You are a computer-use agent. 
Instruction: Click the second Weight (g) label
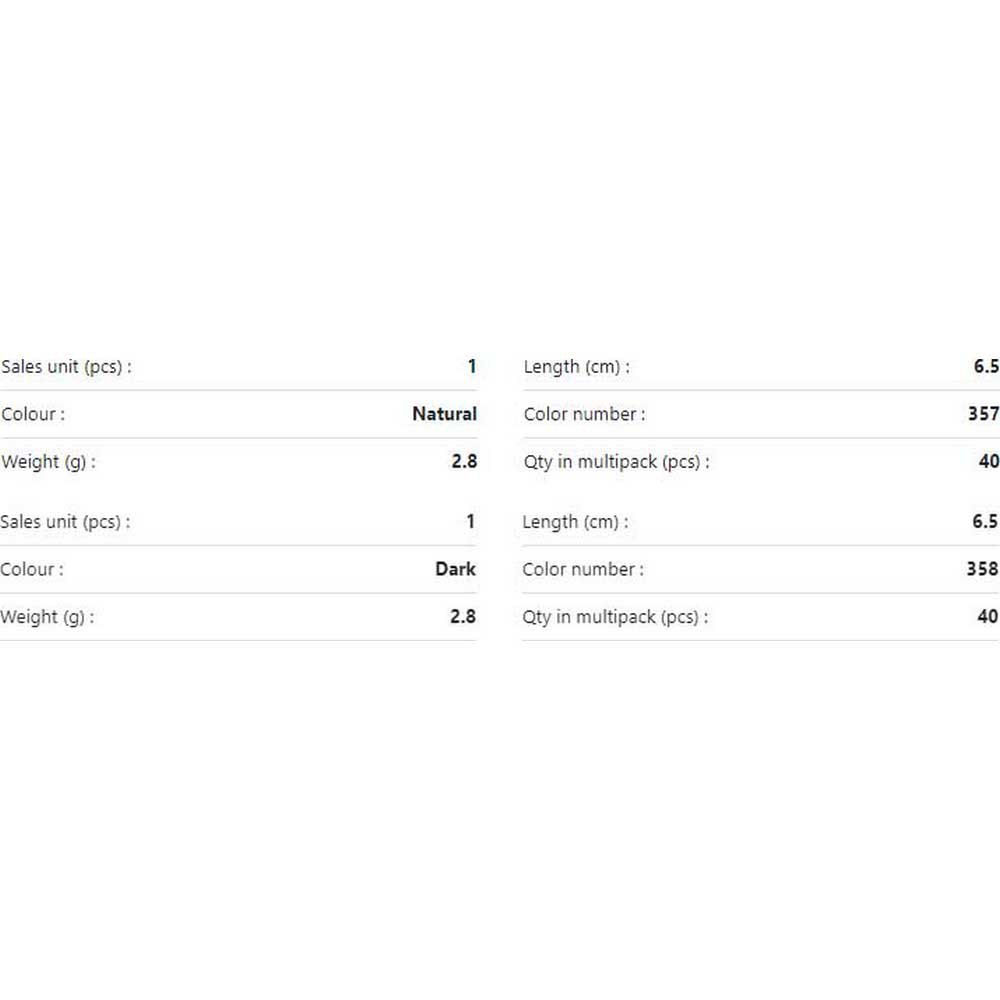coord(47,617)
